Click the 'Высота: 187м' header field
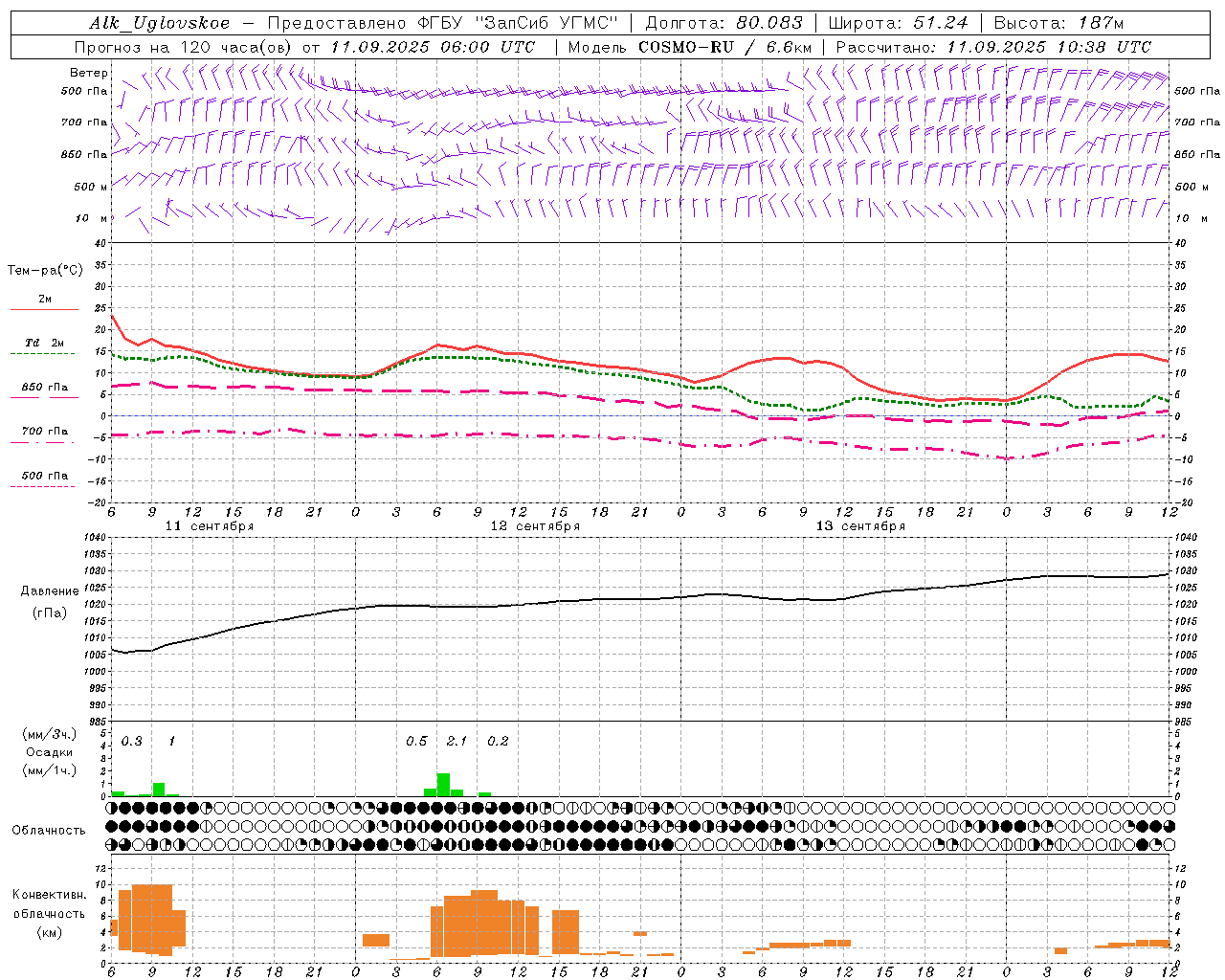 tap(1058, 24)
